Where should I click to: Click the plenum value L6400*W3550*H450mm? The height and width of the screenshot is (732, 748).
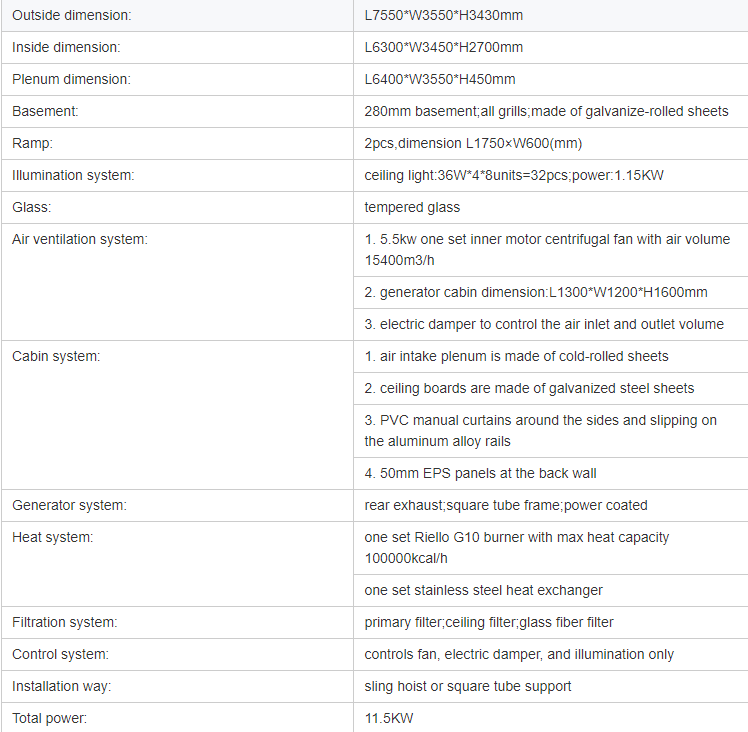[x=440, y=79]
